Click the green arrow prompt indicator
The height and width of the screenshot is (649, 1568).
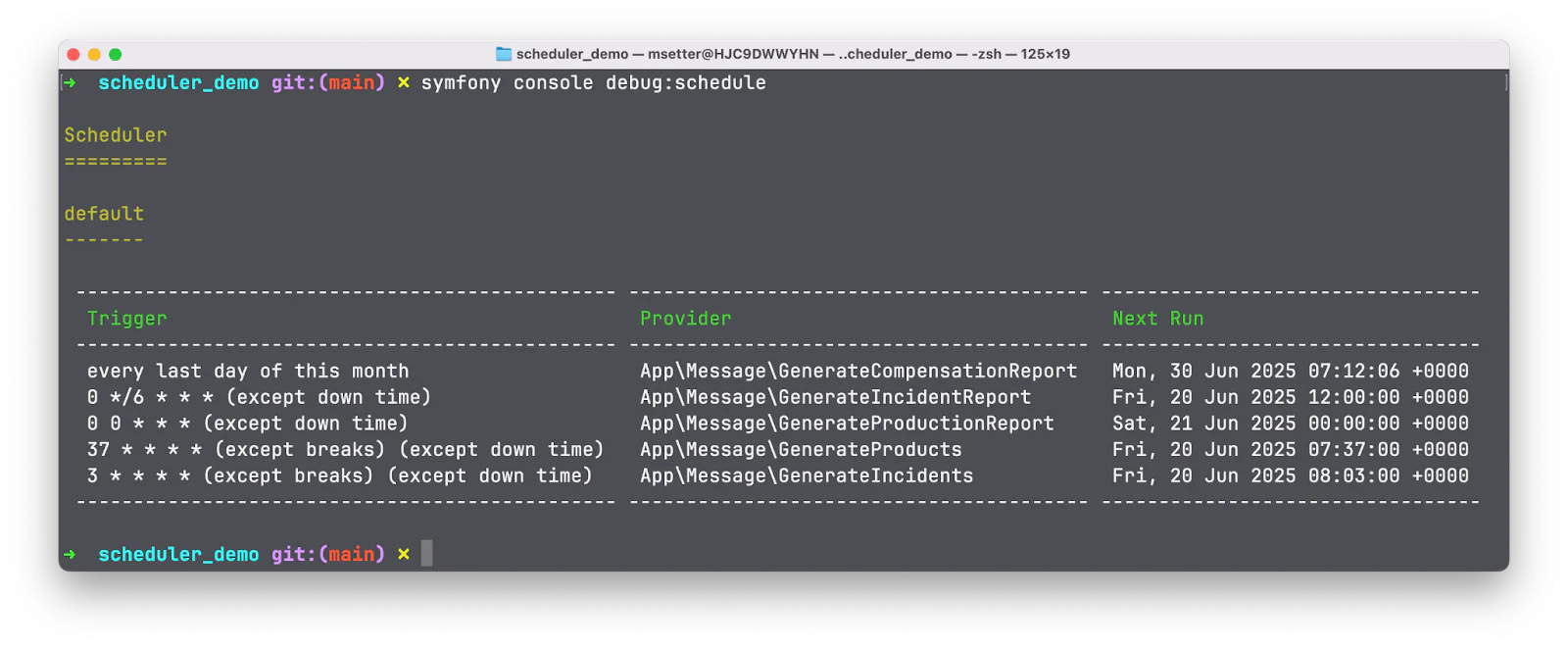[71, 83]
